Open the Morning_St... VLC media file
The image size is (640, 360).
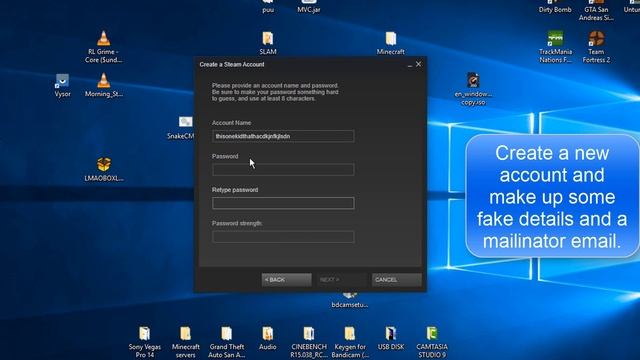[104, 85]
